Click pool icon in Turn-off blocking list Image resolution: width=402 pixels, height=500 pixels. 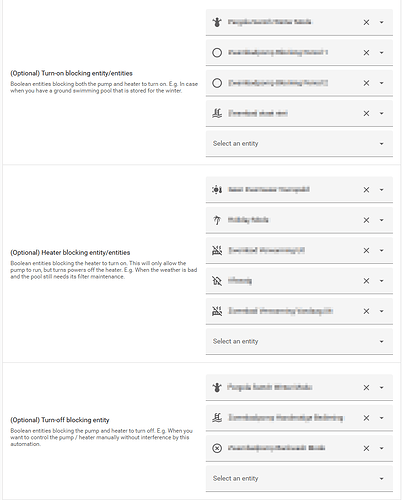pyautogui.click(x=217, y=418)
